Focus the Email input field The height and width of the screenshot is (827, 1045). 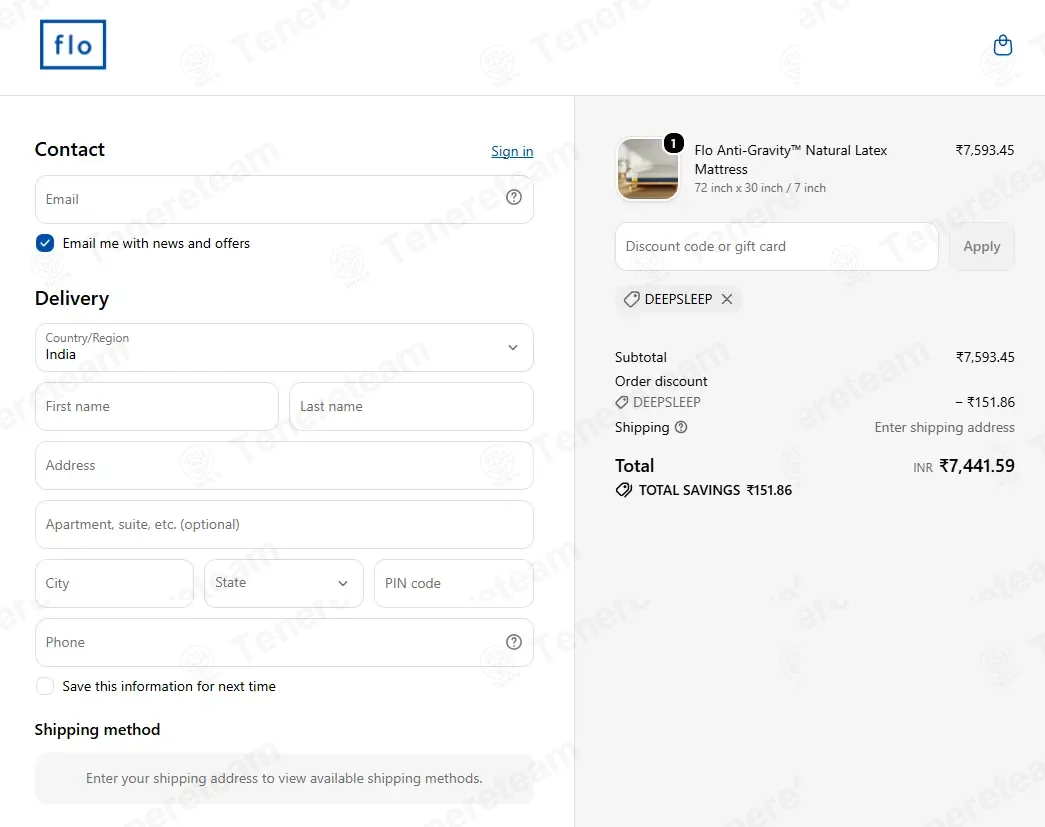click(284, 199)
